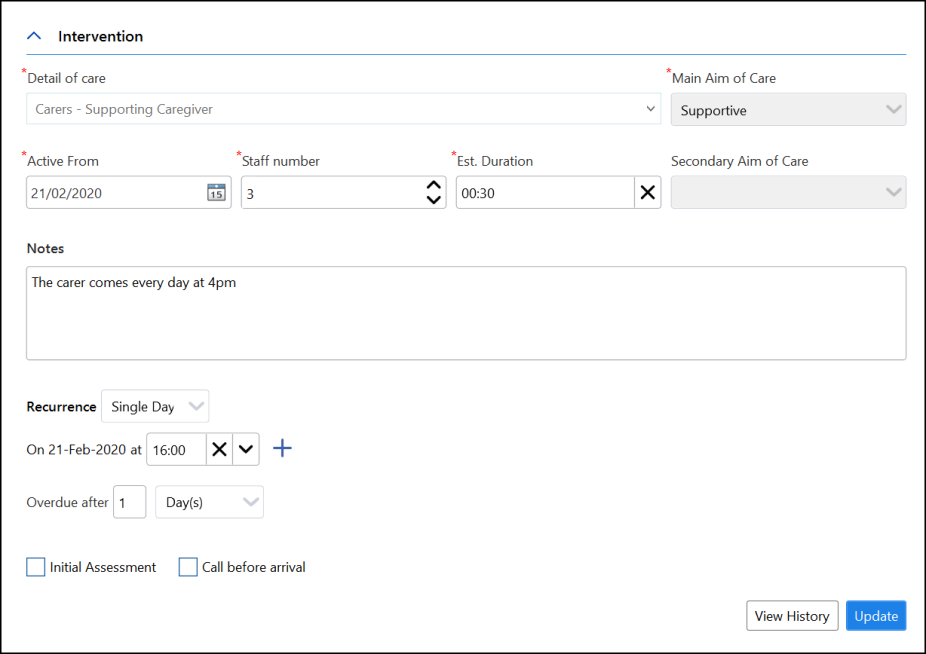Collapse the Intervention section chevron

coord(34,36)
